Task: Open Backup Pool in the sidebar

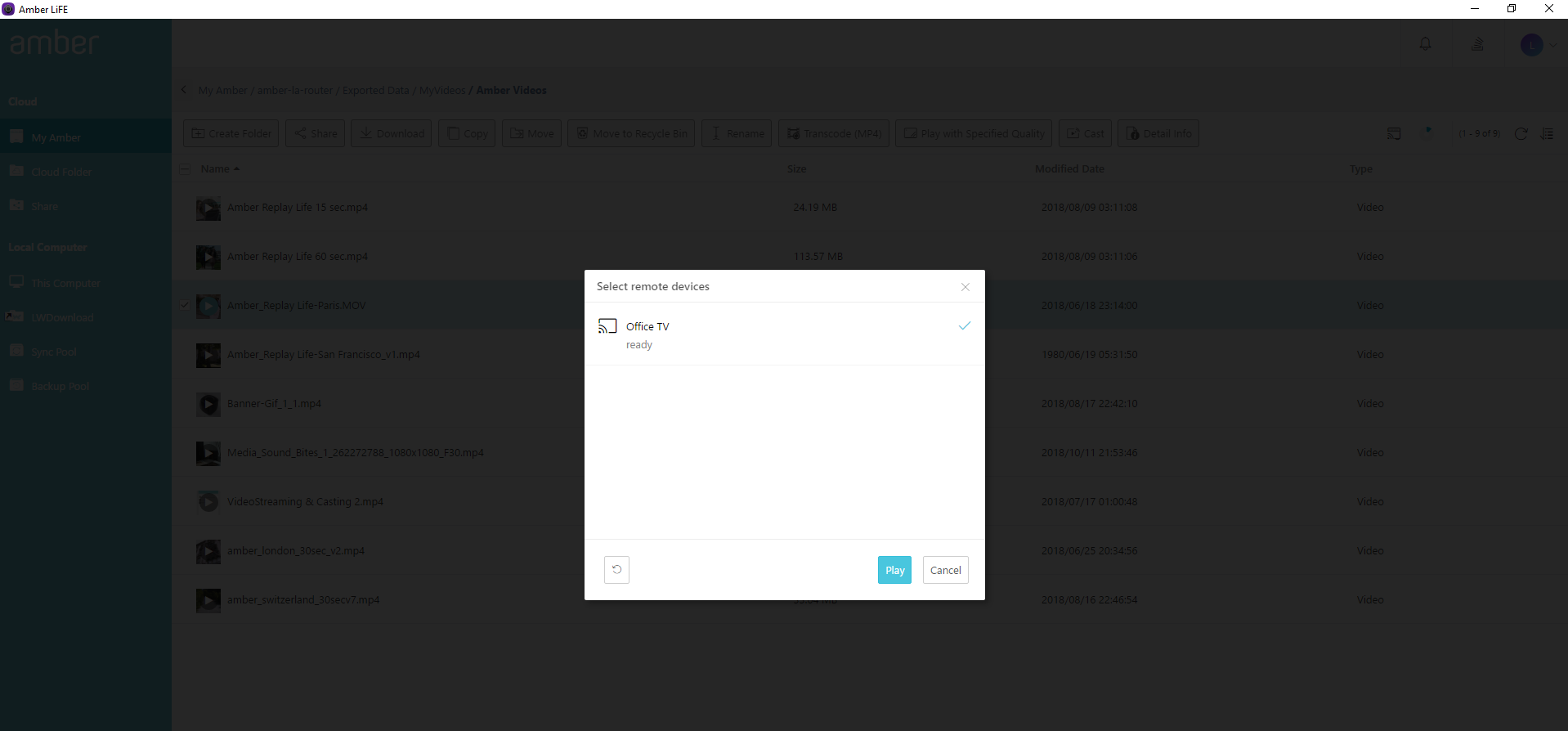Action: pyautogui.click(x=86, y=385)
